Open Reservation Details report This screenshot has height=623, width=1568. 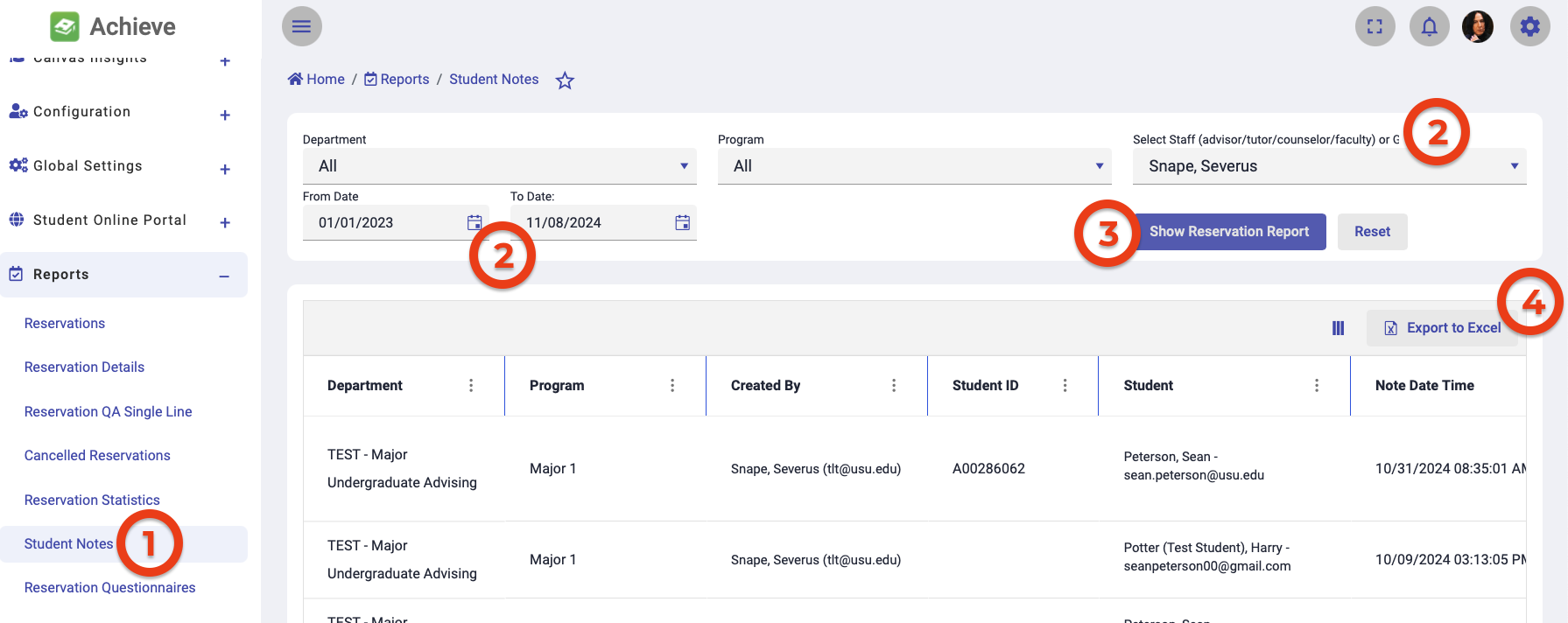84,367
